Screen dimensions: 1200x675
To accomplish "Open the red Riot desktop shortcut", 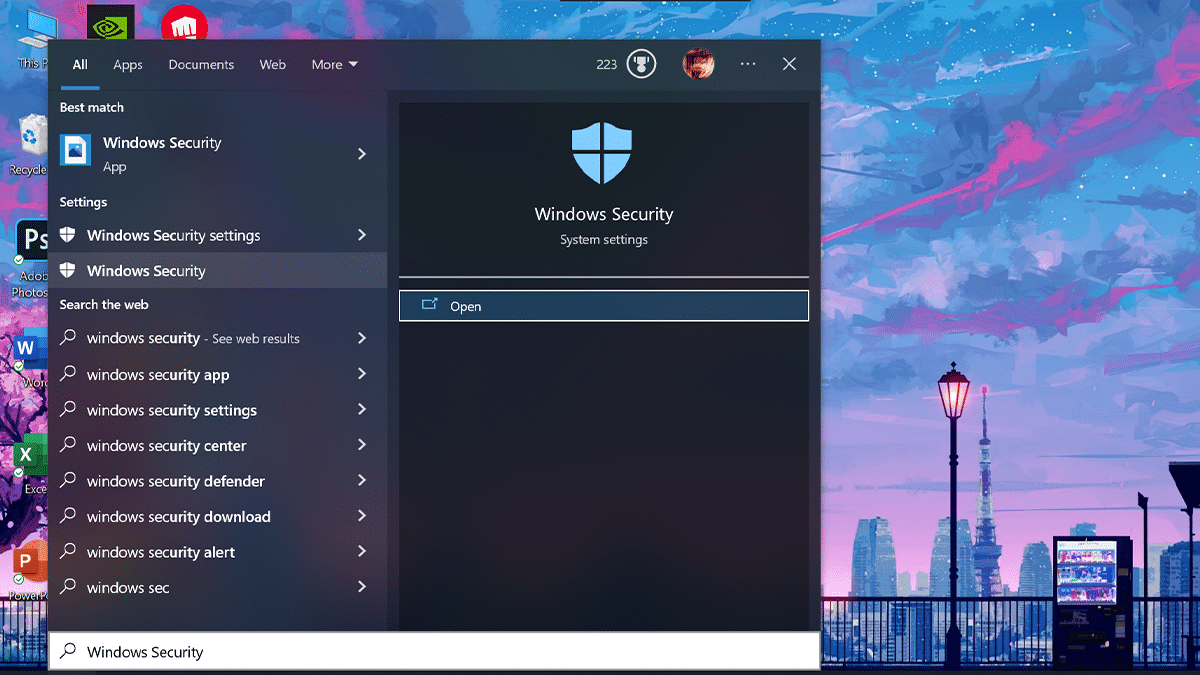I will point(185,22).
